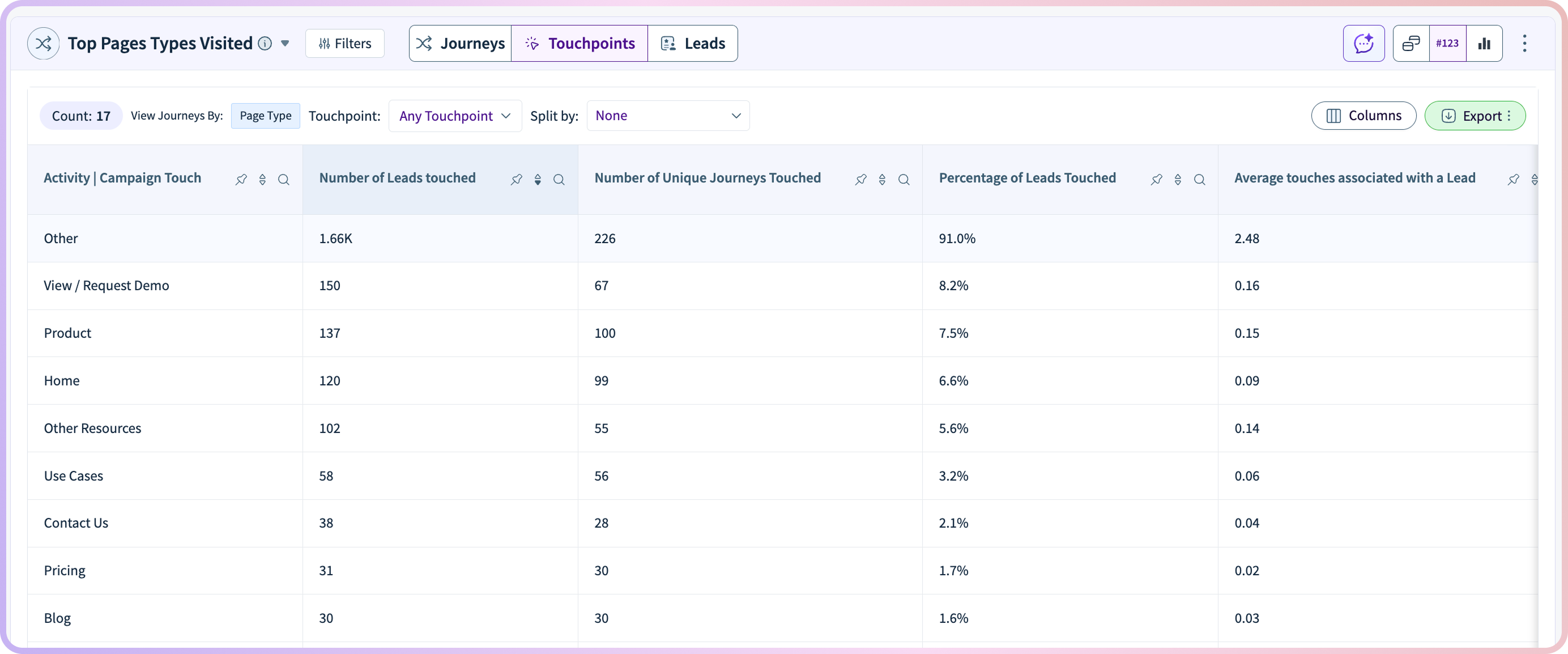Sort the Percentage of Leads Touched column
Screen dimensions: 1568x654
click(1178, 179)
